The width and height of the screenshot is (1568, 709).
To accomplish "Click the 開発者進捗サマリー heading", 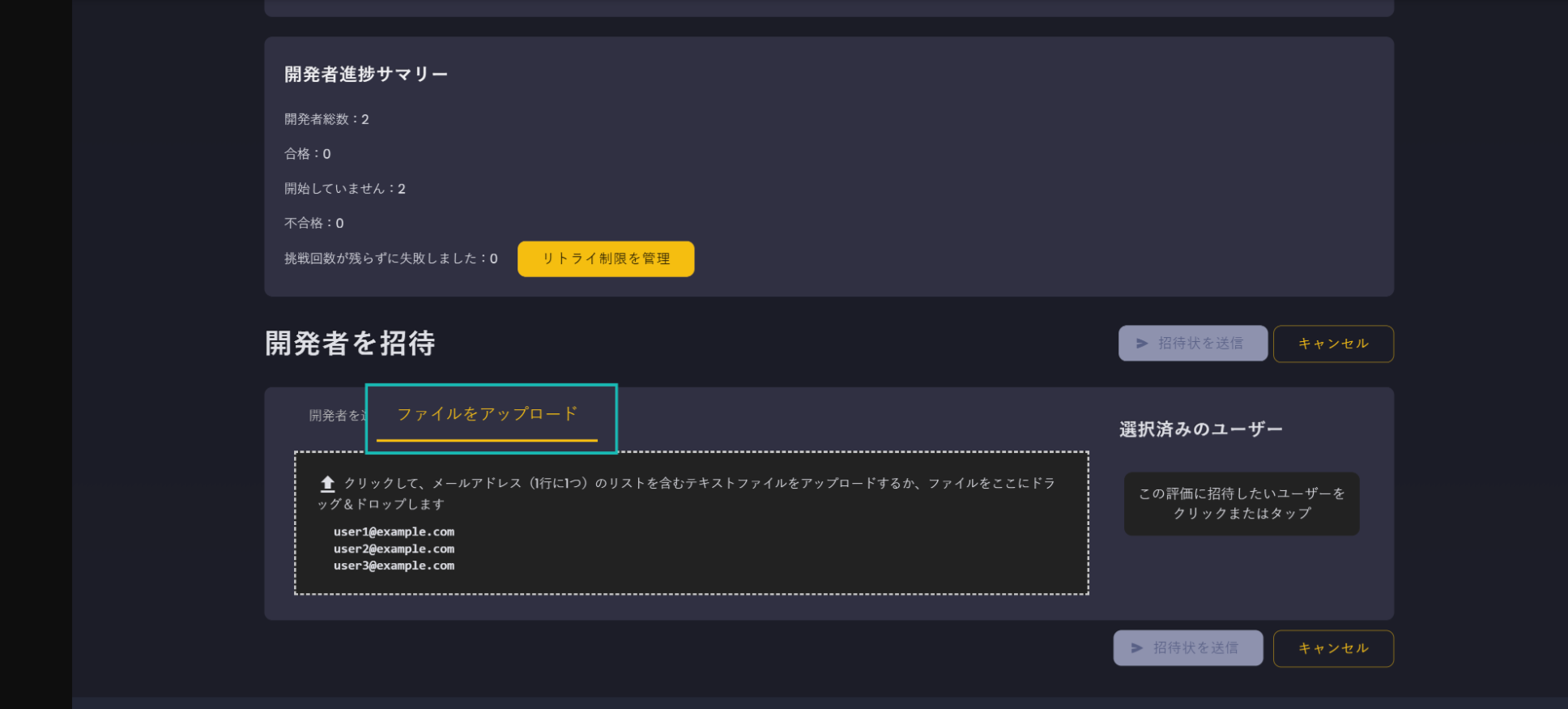I will point(366,75).
